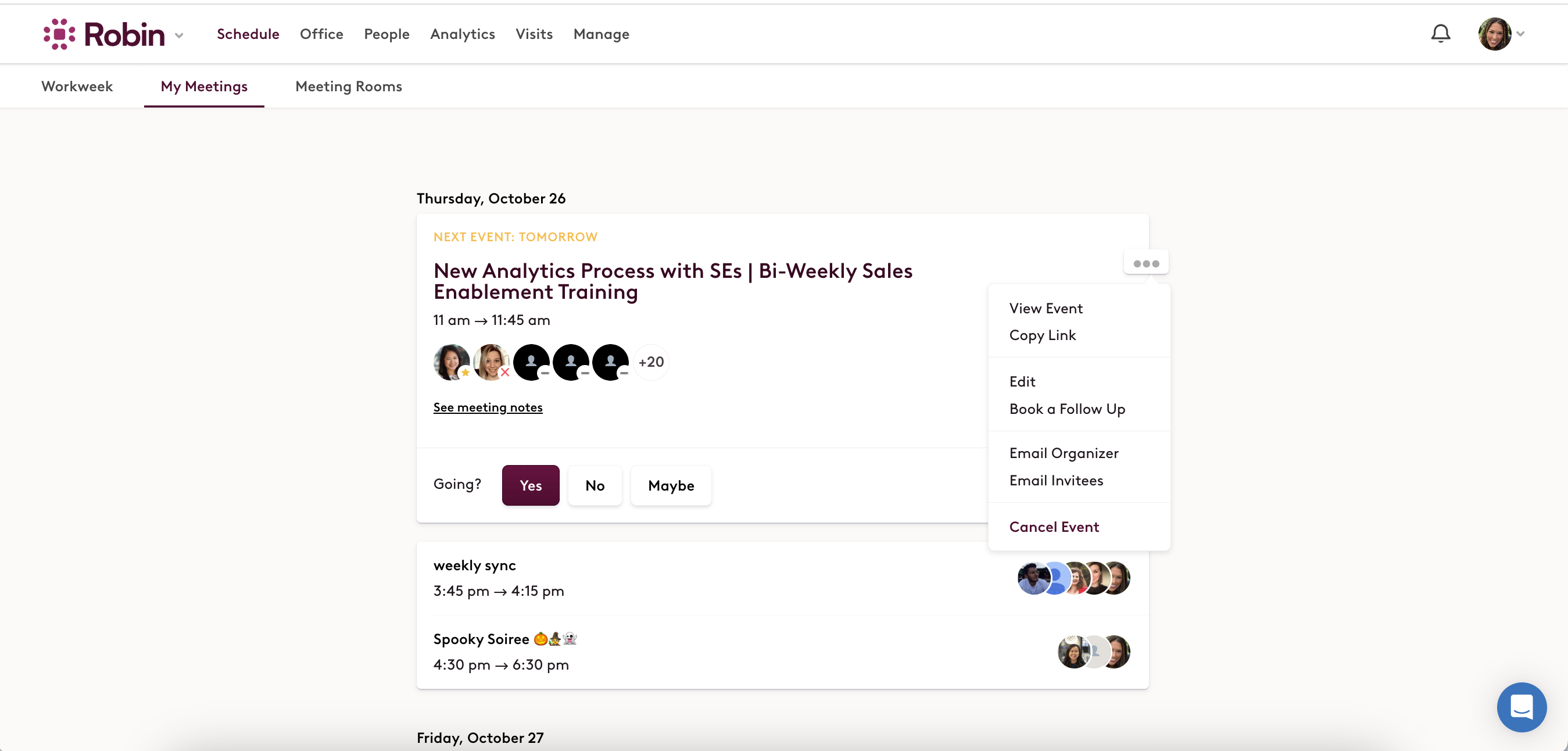Image resolution: width=1568 pixels, height=751 pixels.
Task: Open the See meeting notes link
Action: coord(488,407)
